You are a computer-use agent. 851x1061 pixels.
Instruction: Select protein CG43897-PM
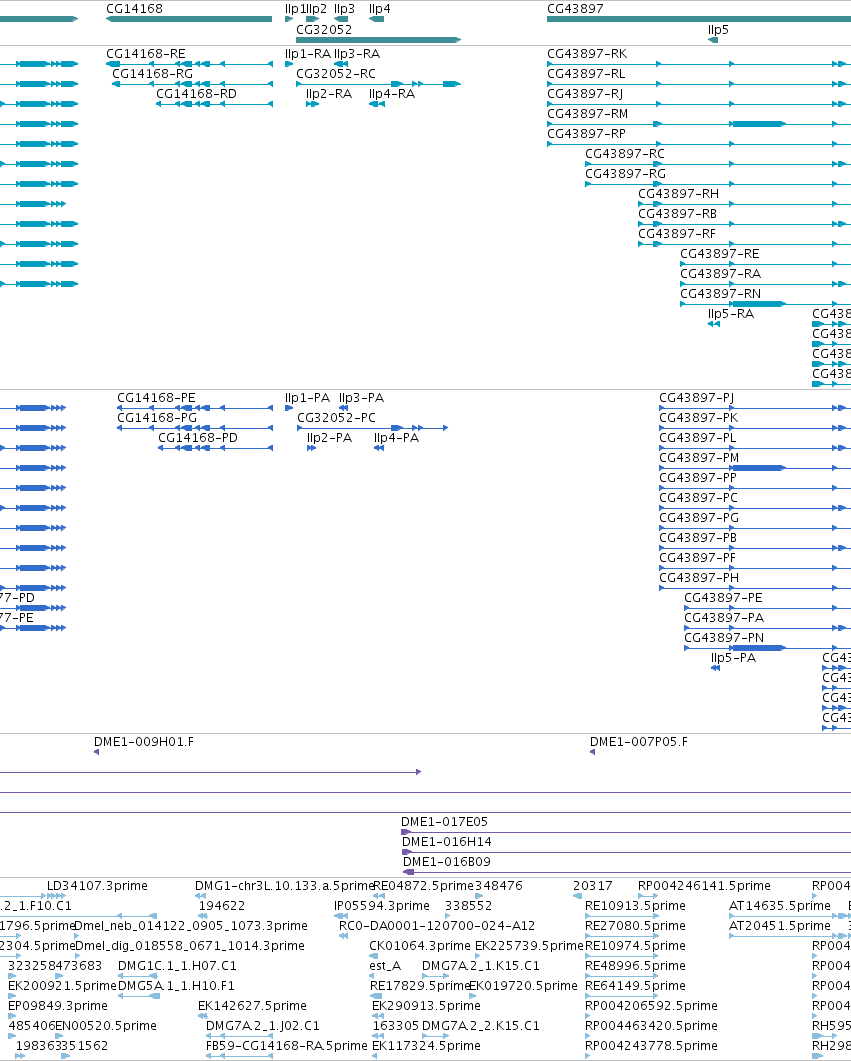(699, 457)
